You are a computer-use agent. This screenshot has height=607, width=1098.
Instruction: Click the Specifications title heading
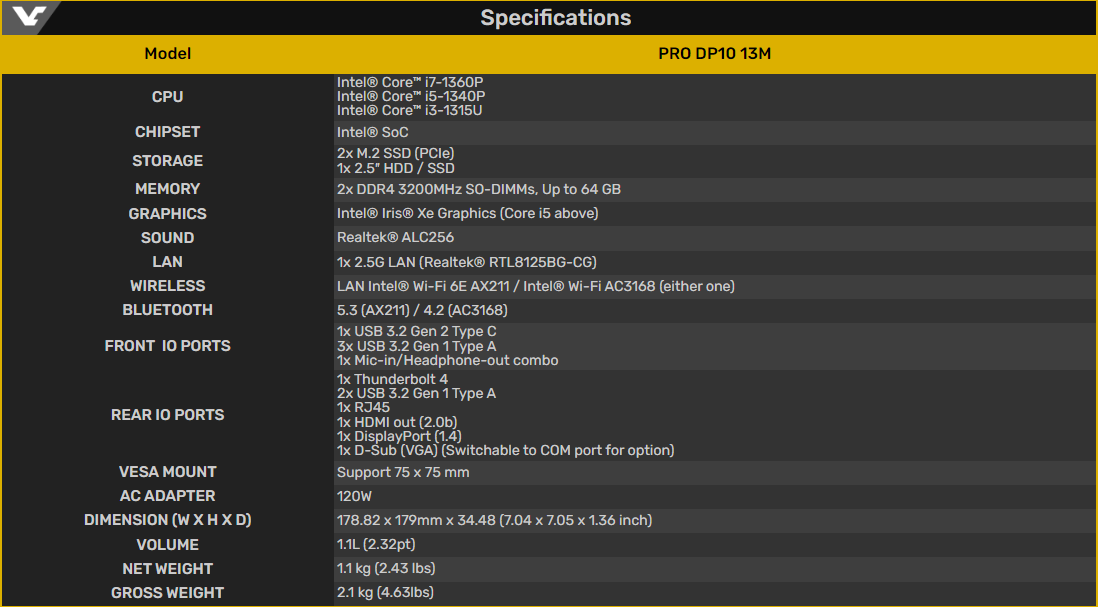coord(555,18)
